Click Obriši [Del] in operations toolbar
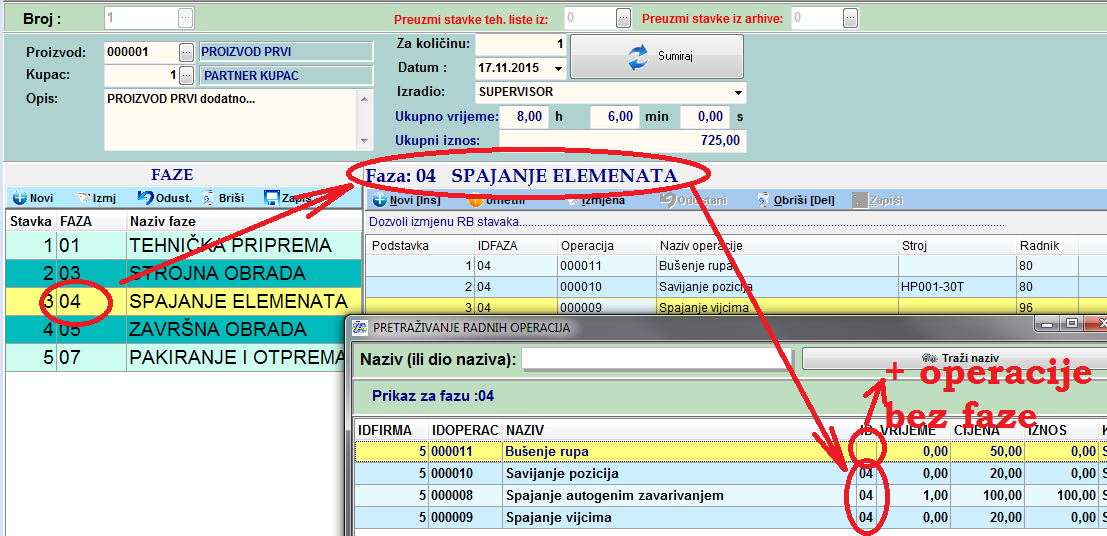Viewport: 1107px width, 536px height. coord(795,201)
